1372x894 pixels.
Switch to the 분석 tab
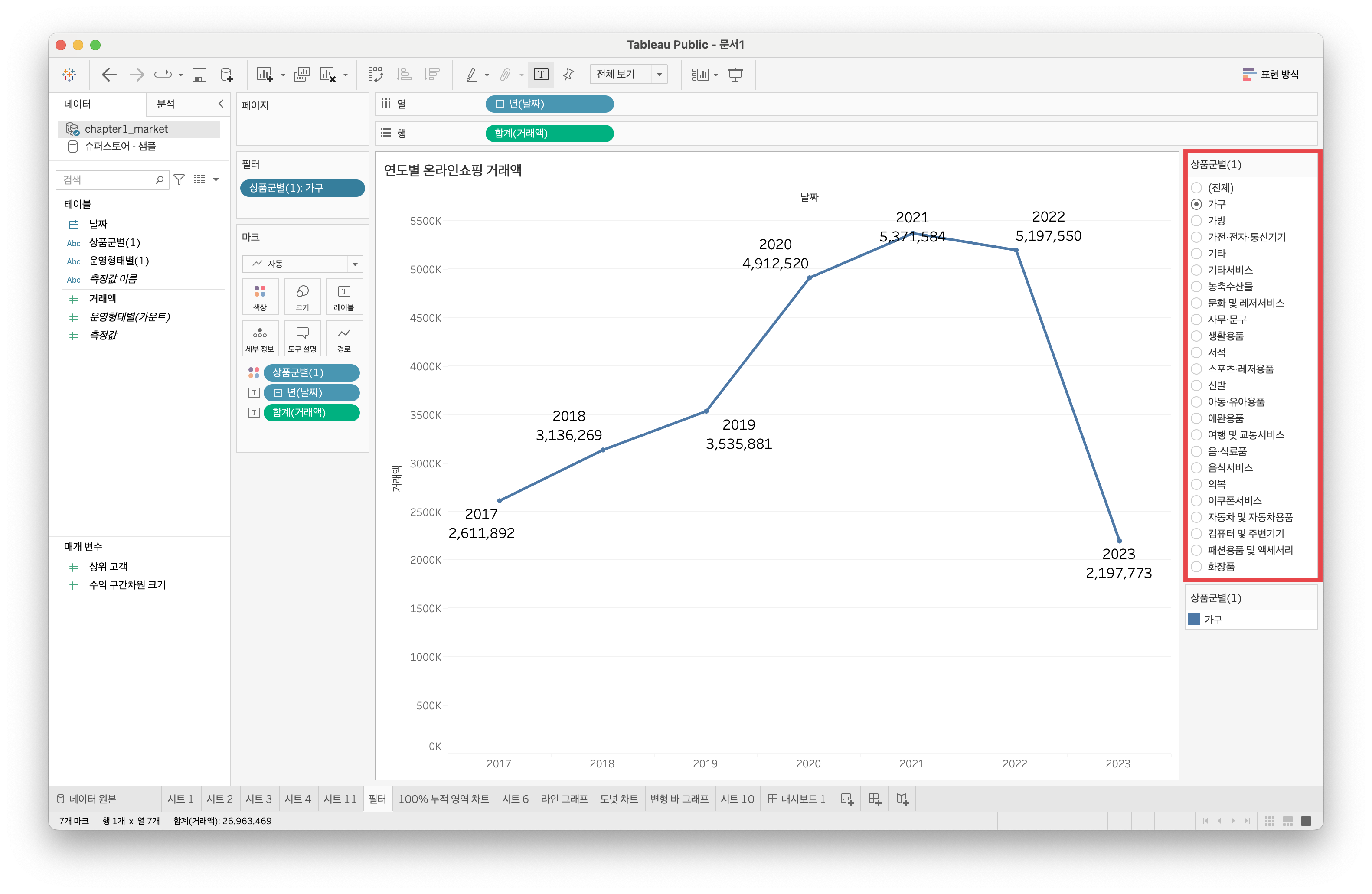pos(166,104)
